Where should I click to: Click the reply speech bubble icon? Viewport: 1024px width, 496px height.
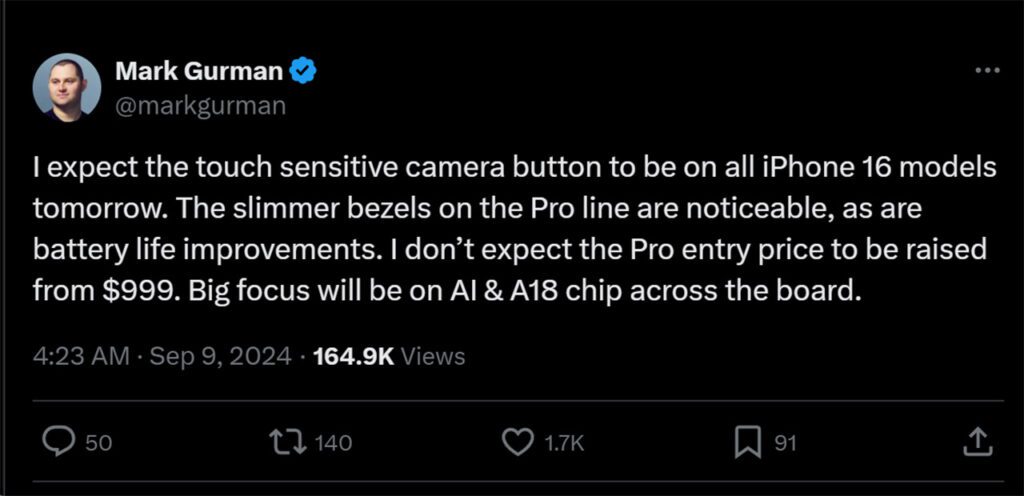tap(62, 442)
